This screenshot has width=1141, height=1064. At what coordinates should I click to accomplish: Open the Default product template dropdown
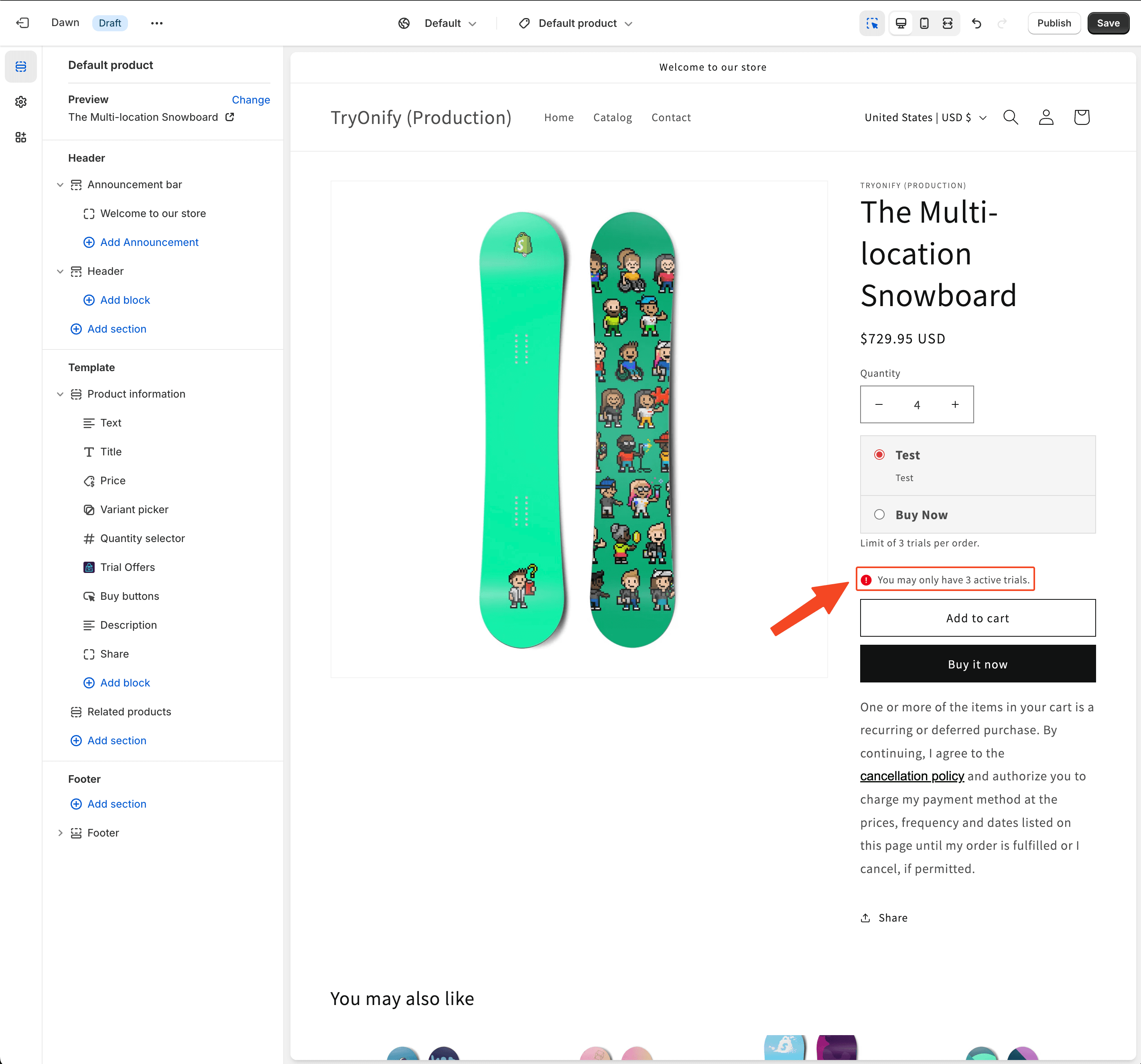(x=576, y=23)
